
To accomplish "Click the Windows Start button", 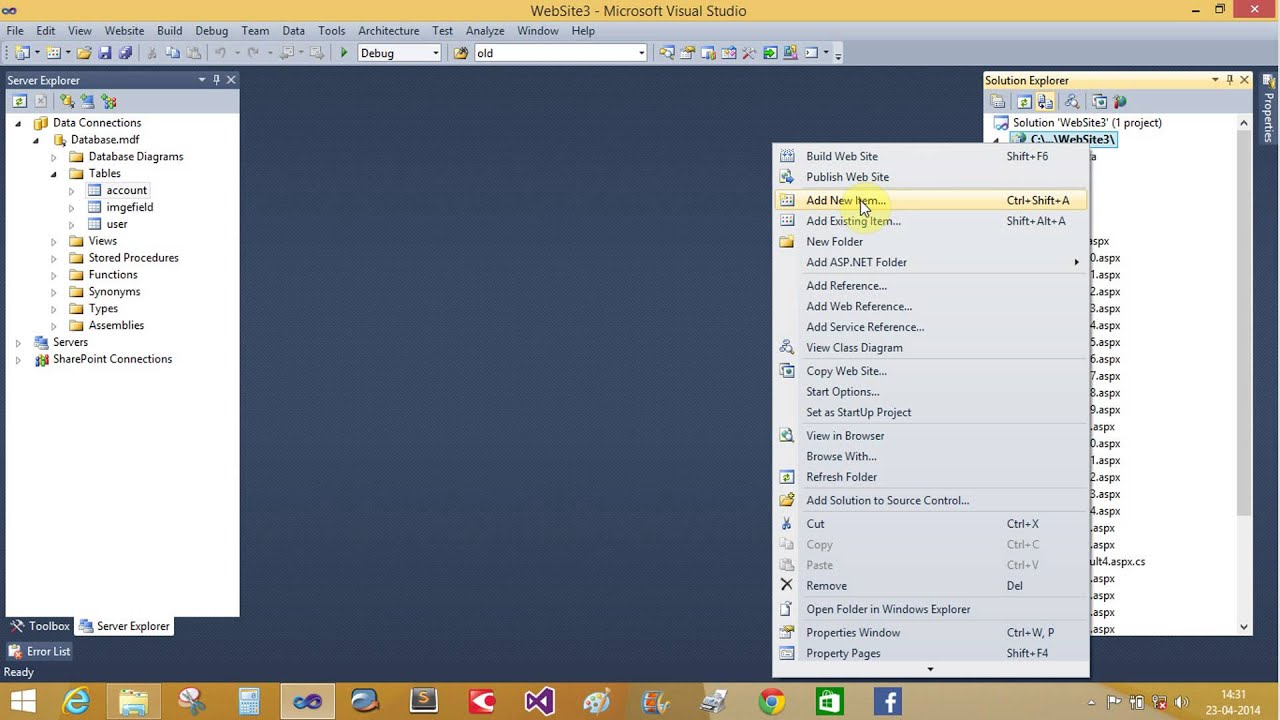I will (22, 701).
